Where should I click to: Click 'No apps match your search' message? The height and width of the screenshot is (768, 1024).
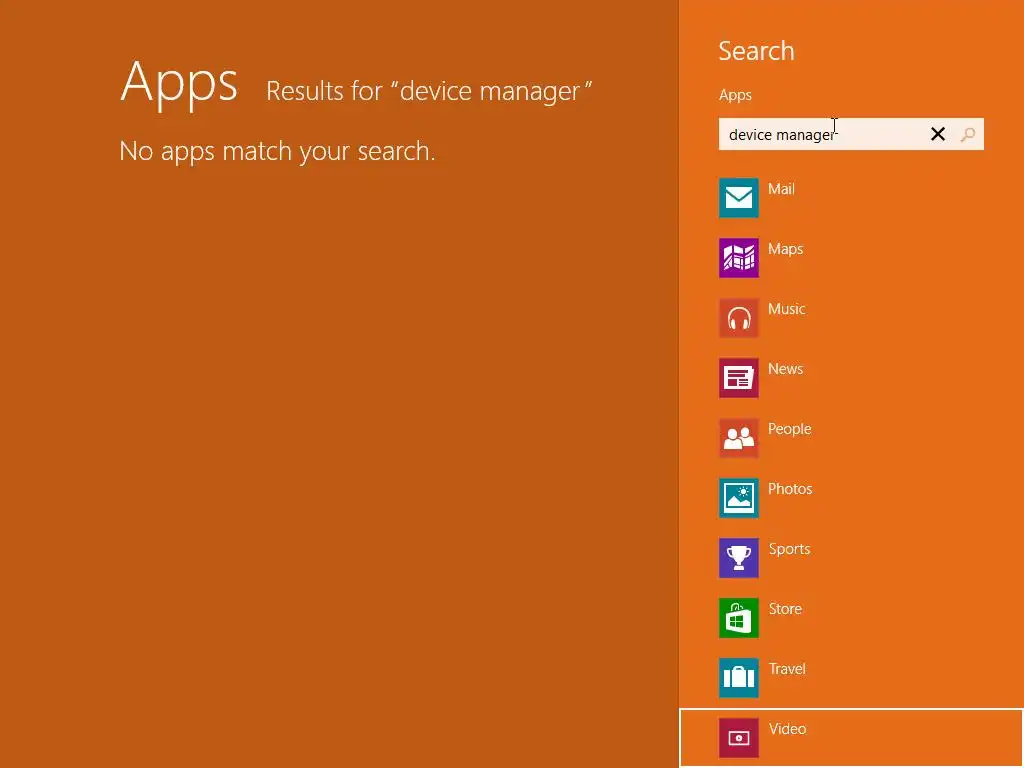click(277, 152)
